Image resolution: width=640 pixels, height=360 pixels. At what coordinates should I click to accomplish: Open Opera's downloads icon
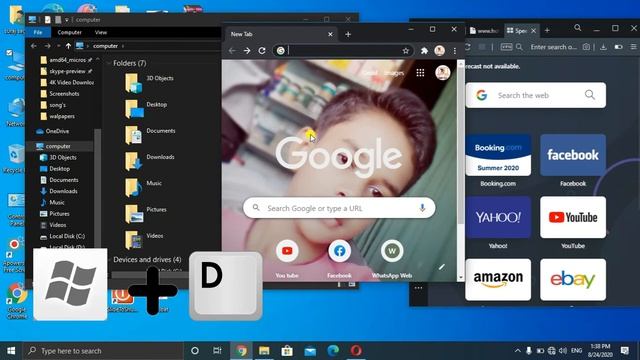[x=603, y=47]
